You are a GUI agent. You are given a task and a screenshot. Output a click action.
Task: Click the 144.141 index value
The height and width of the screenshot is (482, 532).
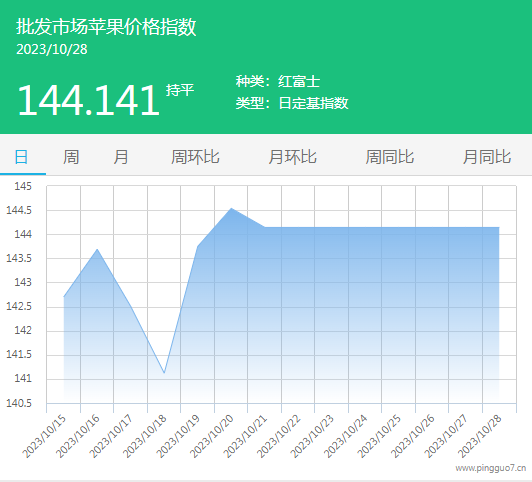88,100
